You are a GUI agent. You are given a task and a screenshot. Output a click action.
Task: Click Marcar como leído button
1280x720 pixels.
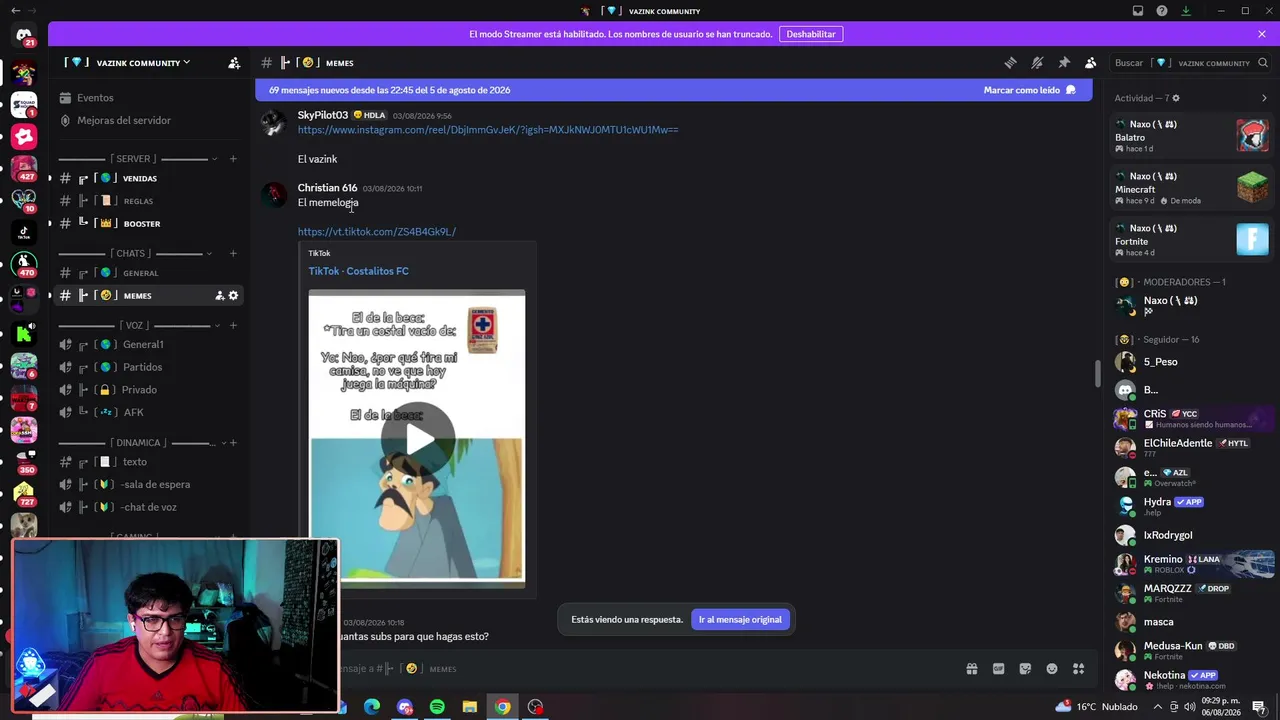pyautogui.click(x=1029, y=90)
